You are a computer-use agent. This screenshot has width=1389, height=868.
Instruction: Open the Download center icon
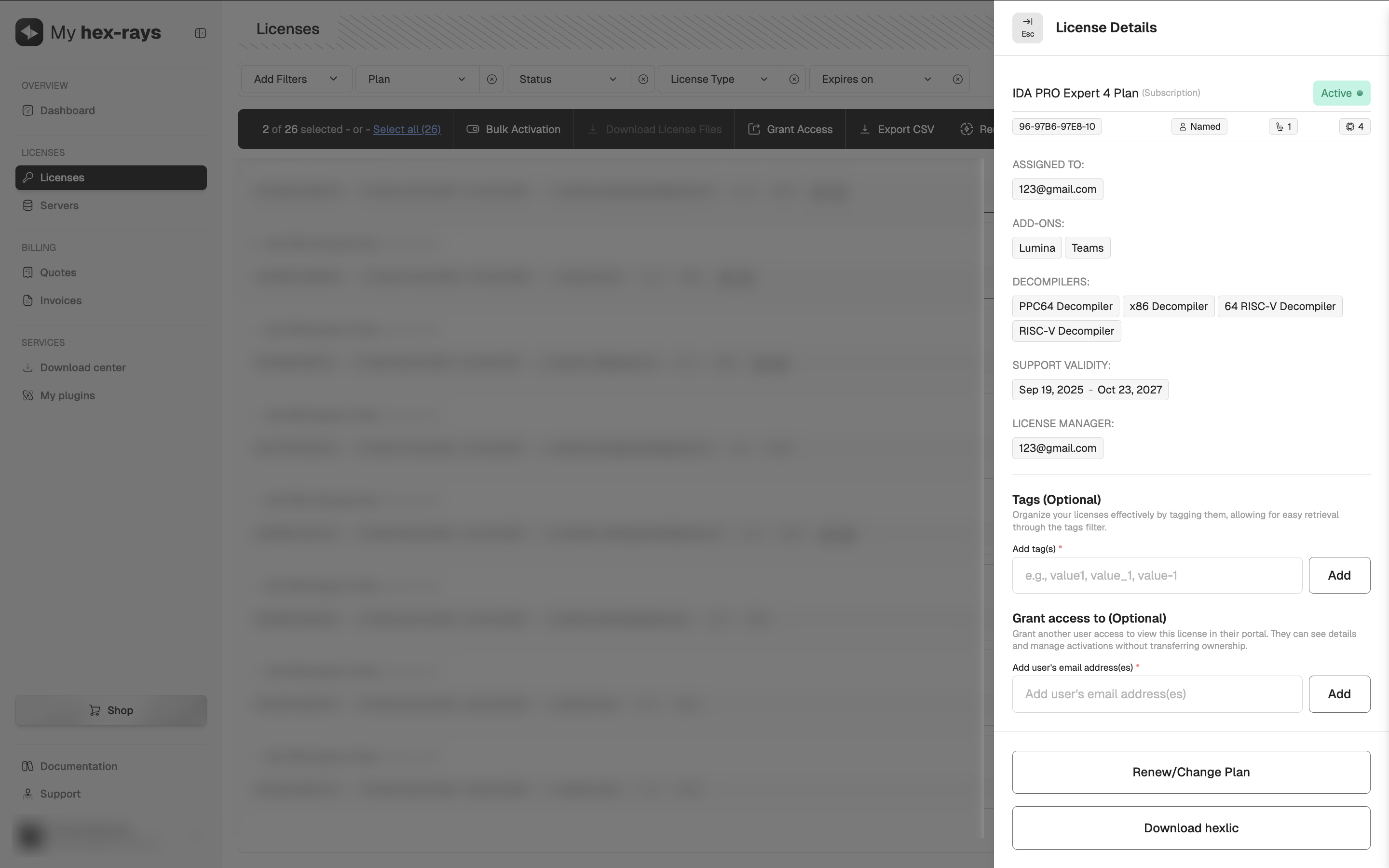click(29, 367)
